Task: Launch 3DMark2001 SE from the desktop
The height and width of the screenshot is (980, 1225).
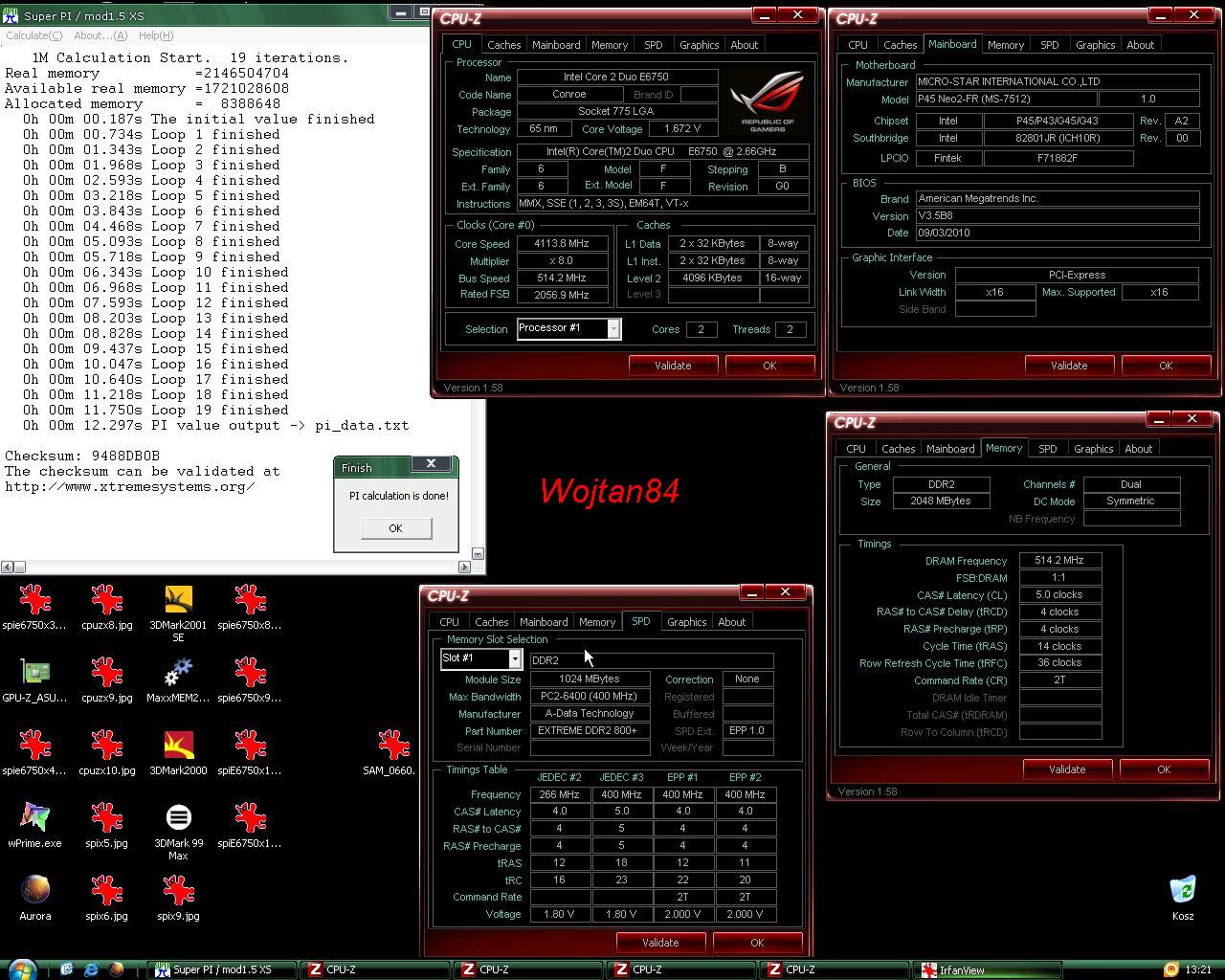Action: tap(178, 613)
